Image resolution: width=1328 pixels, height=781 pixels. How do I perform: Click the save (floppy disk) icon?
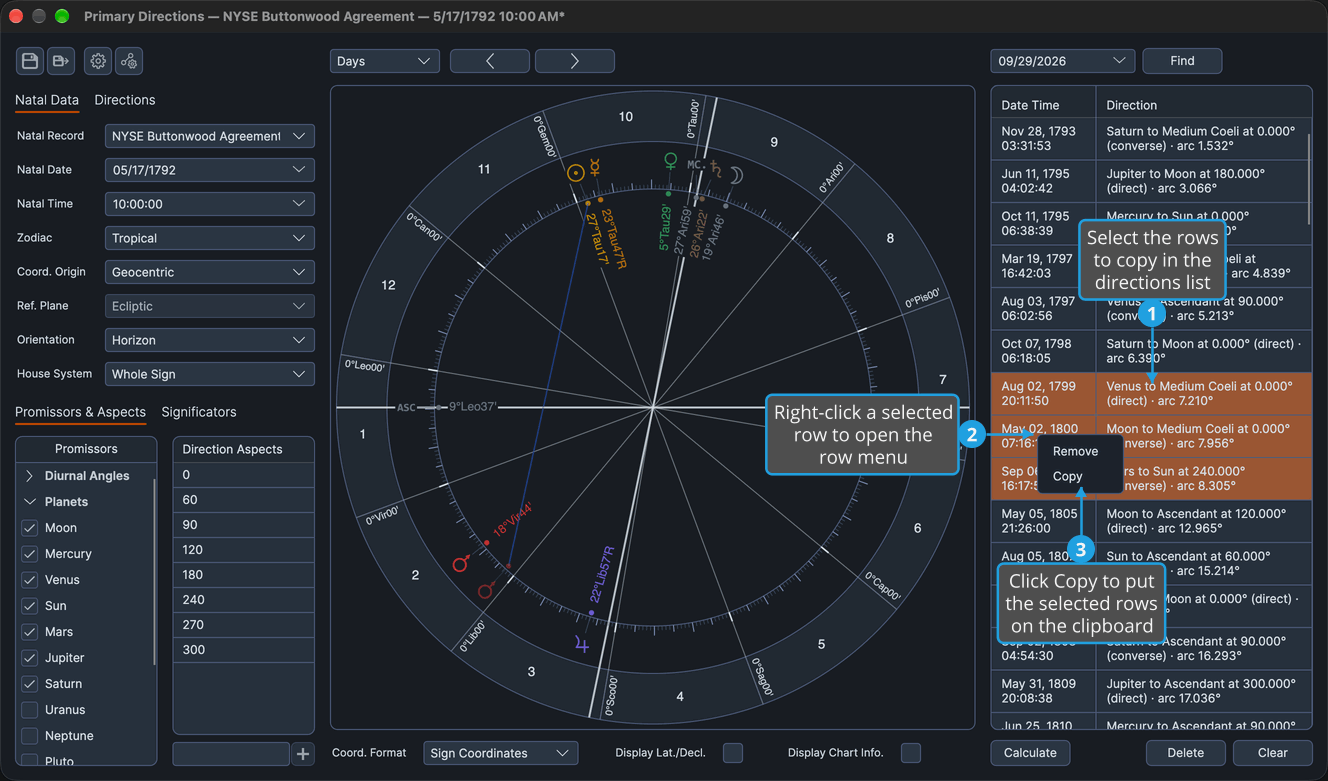click(30, 61)
